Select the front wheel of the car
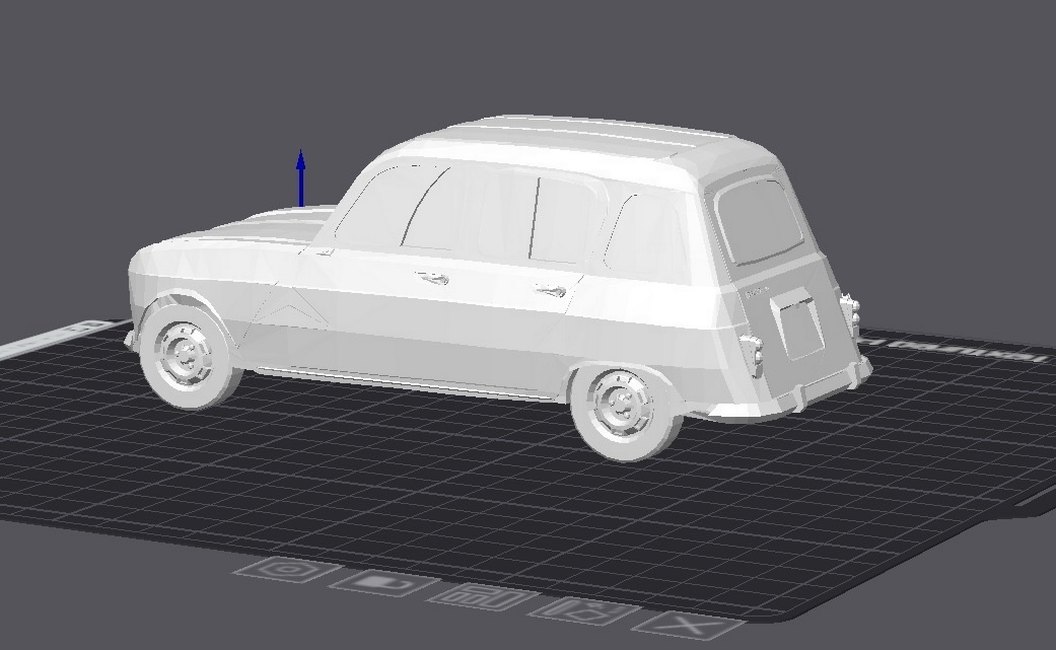 pyautogui.click(x=187, y=355)
